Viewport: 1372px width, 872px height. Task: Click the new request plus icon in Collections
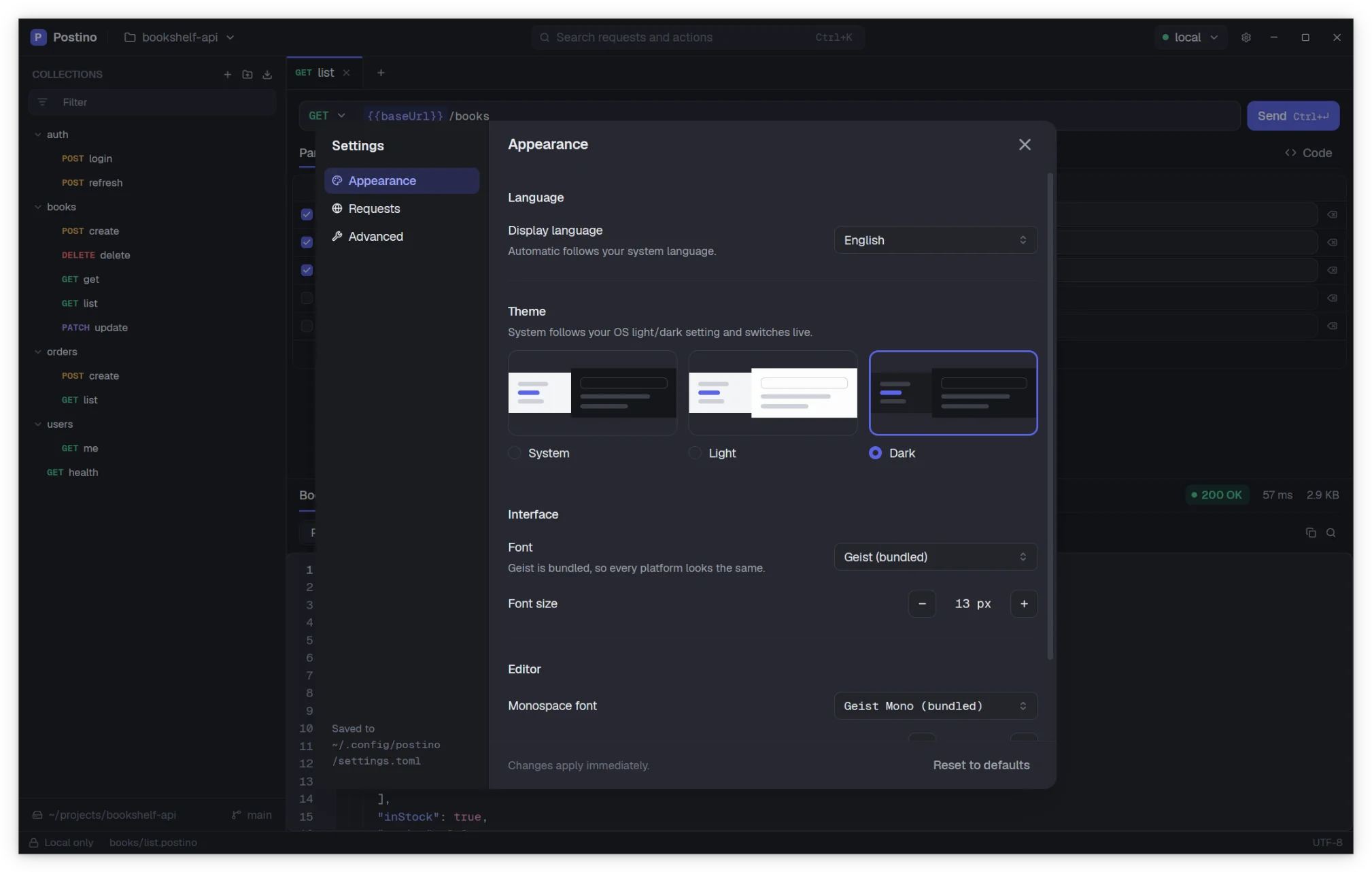click(x=228, y=74)
